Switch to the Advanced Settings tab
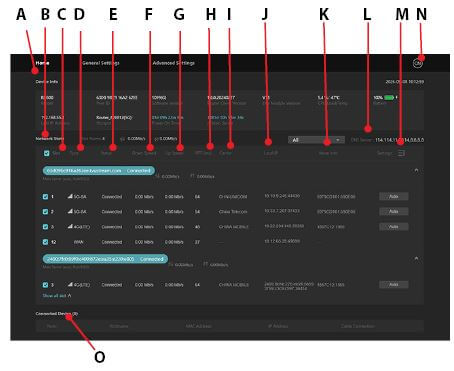The height and width of the screenshot is (371, 454). click(x=173, y=63)
